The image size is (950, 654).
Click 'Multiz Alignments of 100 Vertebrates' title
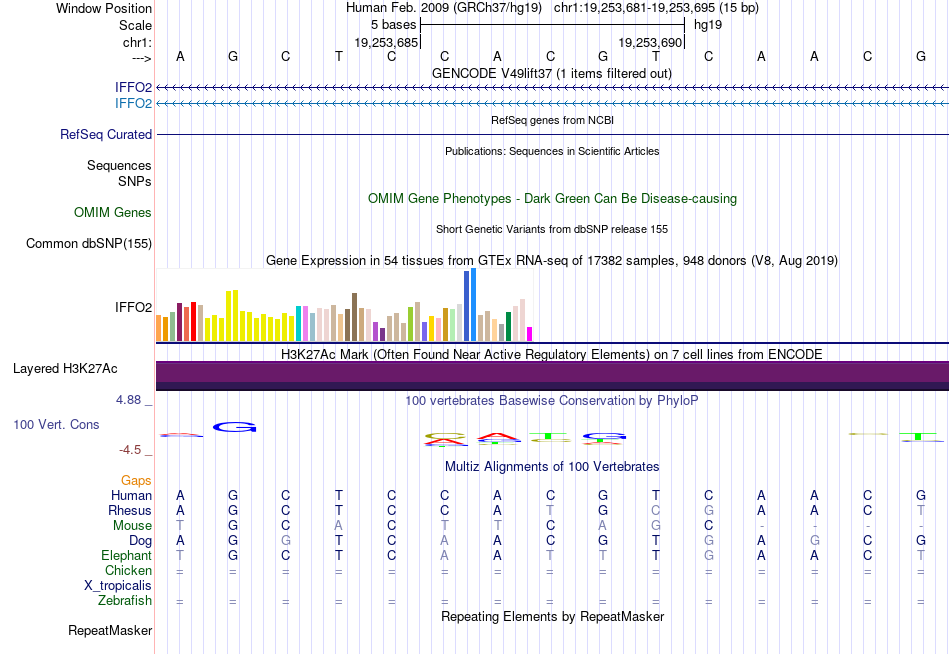click(552, 466)
